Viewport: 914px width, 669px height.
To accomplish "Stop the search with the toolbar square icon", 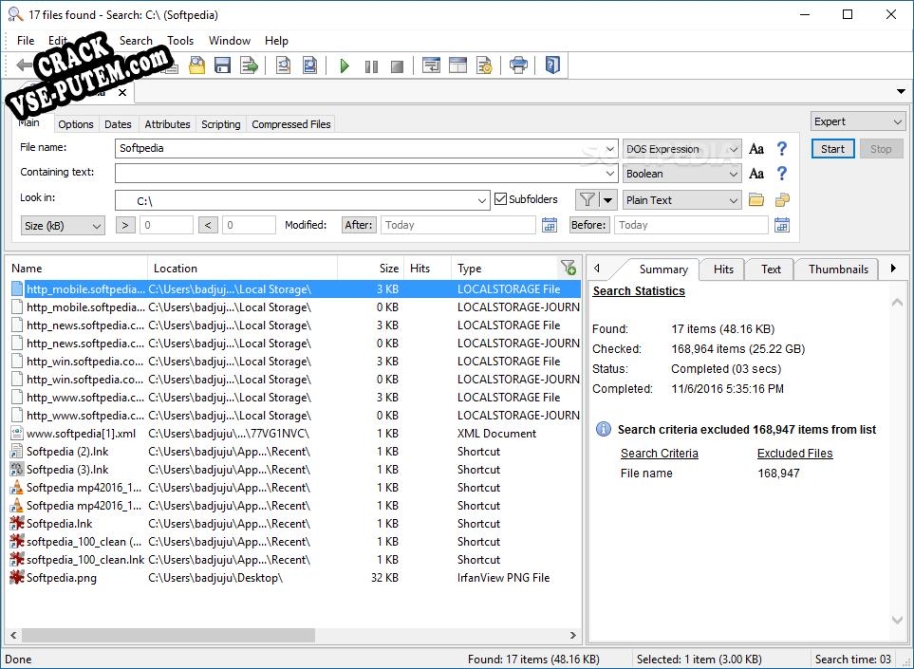I will (397, 66).
